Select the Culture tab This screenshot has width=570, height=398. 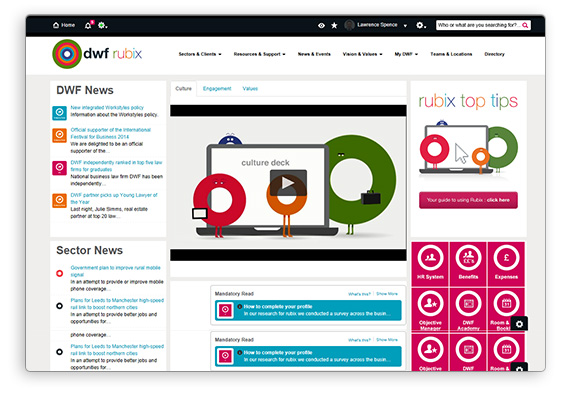(183, 89)
